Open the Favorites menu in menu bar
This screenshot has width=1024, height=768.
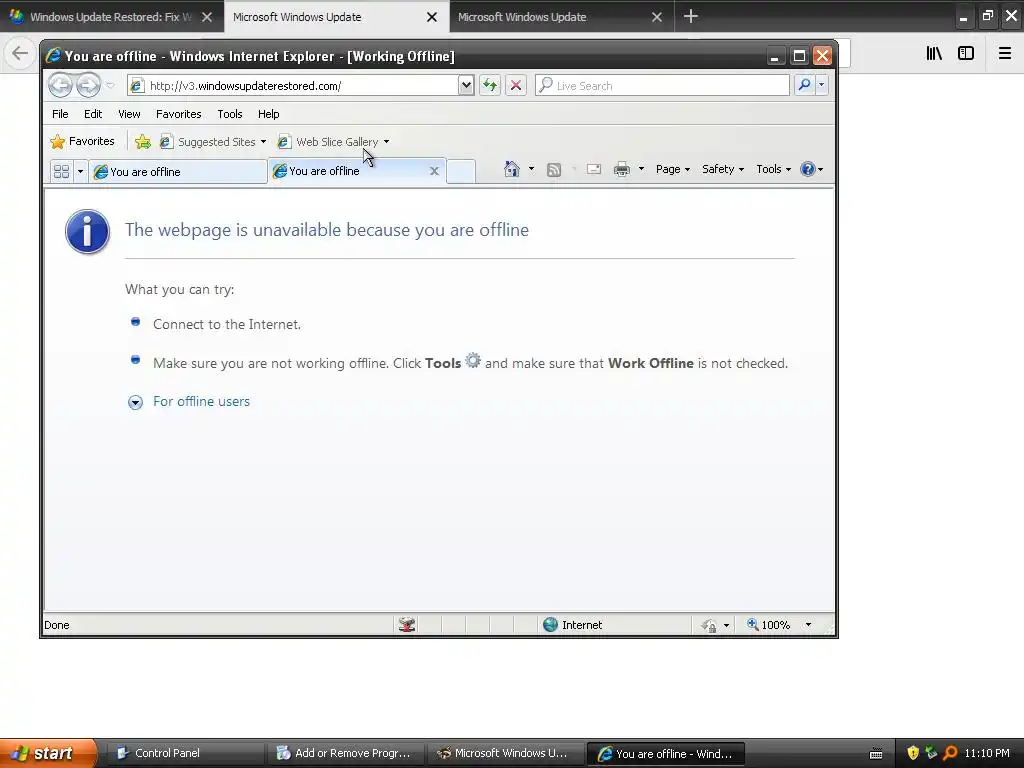click(x=178, y=114)
